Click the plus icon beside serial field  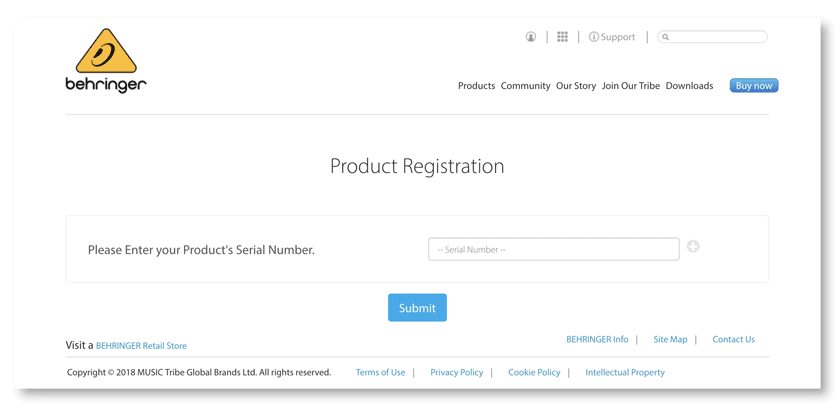tap(693, 246)
